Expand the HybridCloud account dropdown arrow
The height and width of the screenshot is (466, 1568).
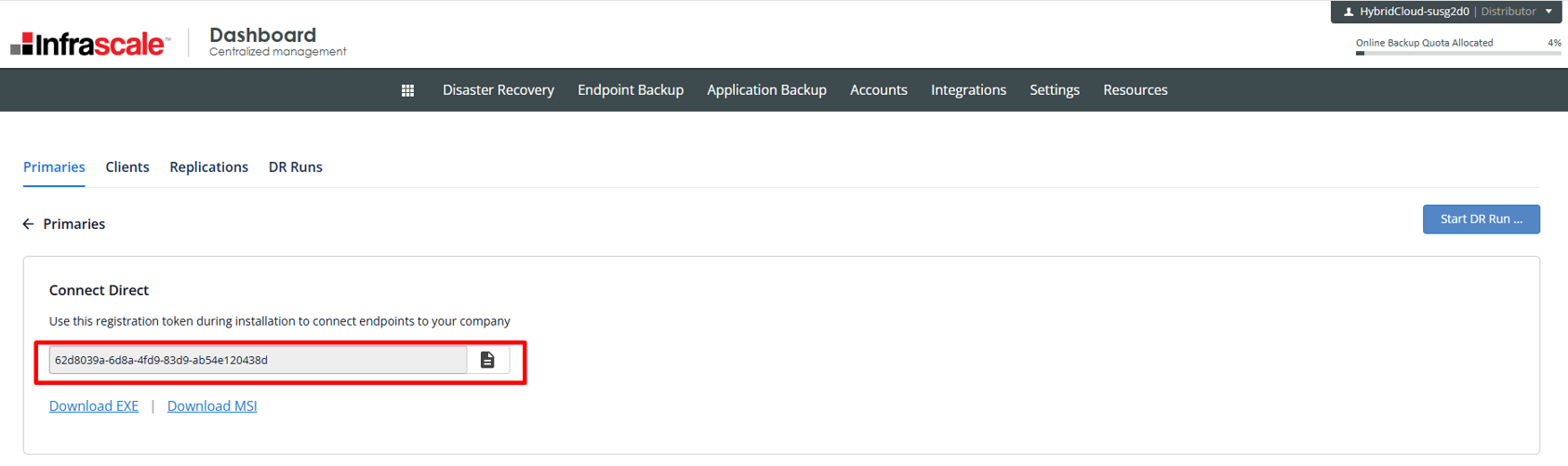point(1548,12)
